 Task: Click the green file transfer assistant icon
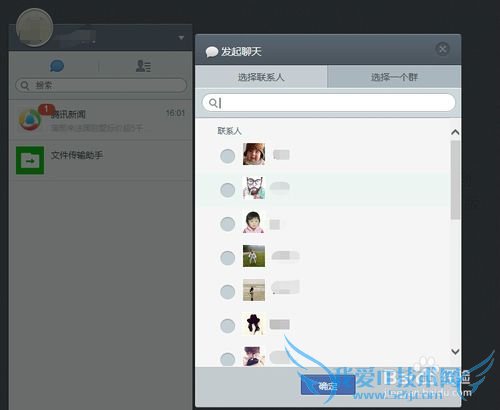point(30,160)
